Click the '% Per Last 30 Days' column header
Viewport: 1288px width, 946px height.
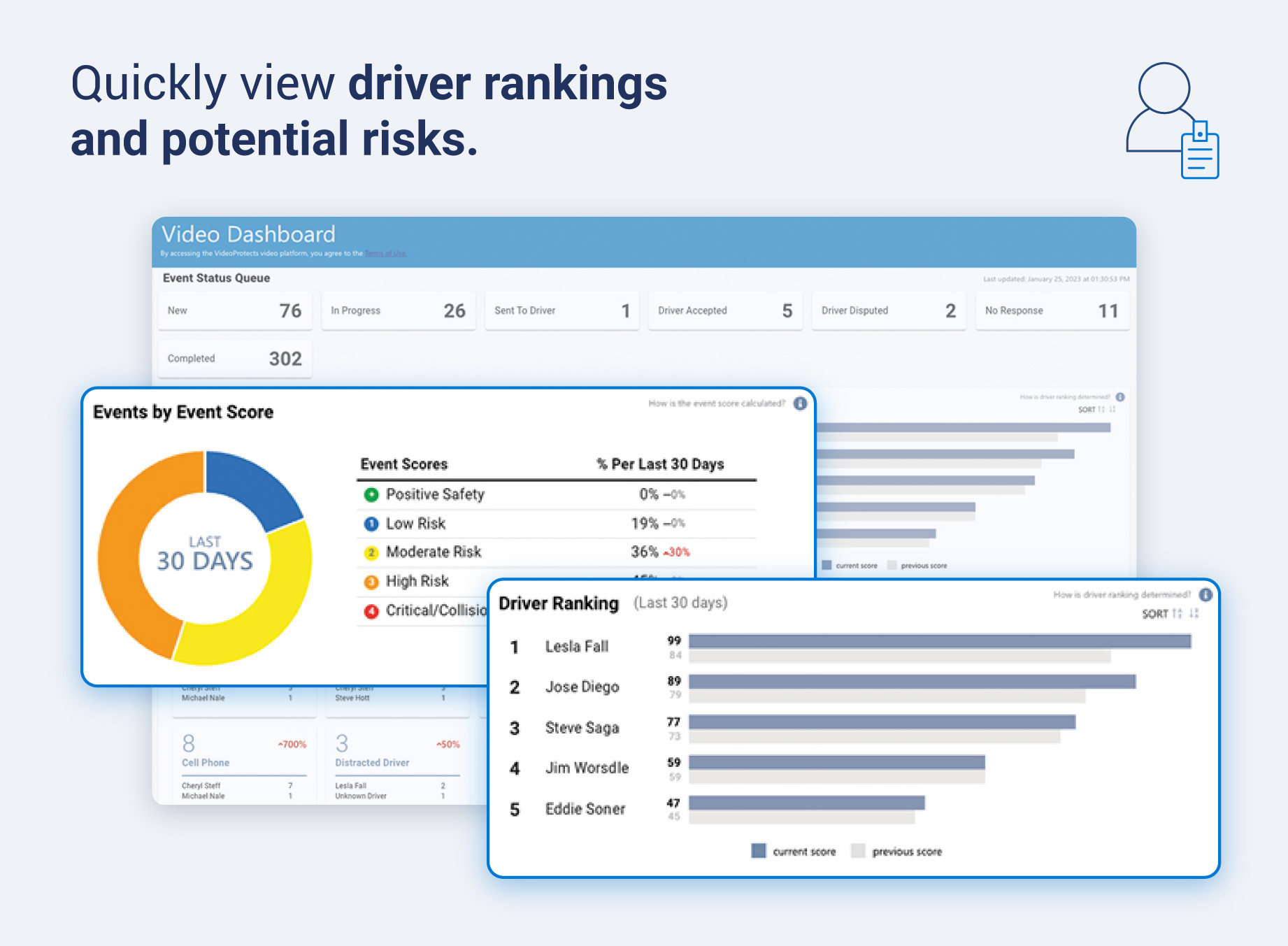[x=660, y=464]
